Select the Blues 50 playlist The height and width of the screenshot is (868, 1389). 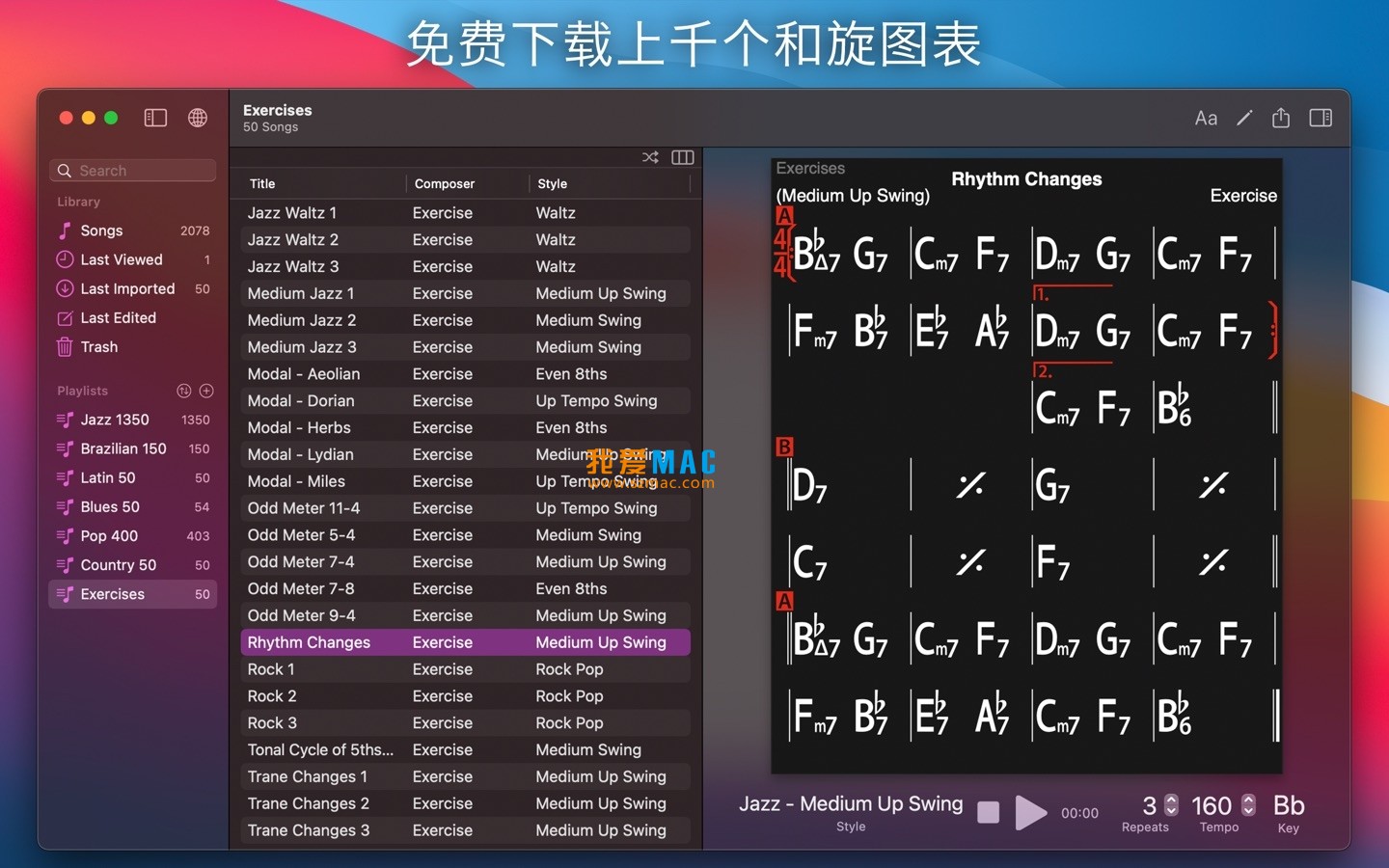pos(111,506)
